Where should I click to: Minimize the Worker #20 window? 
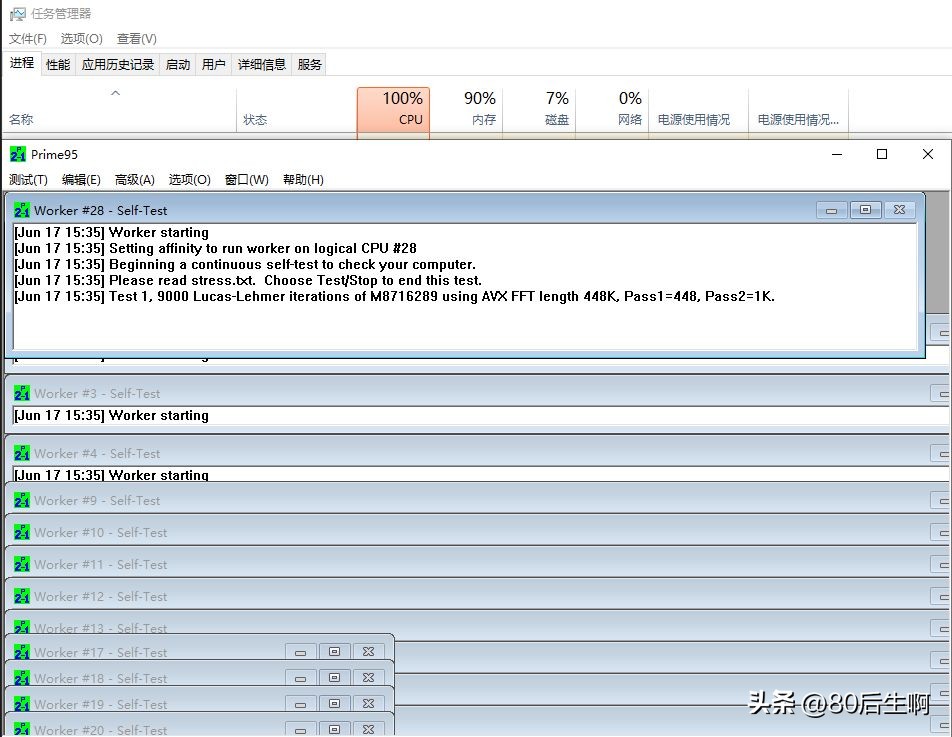pos(301,729)
